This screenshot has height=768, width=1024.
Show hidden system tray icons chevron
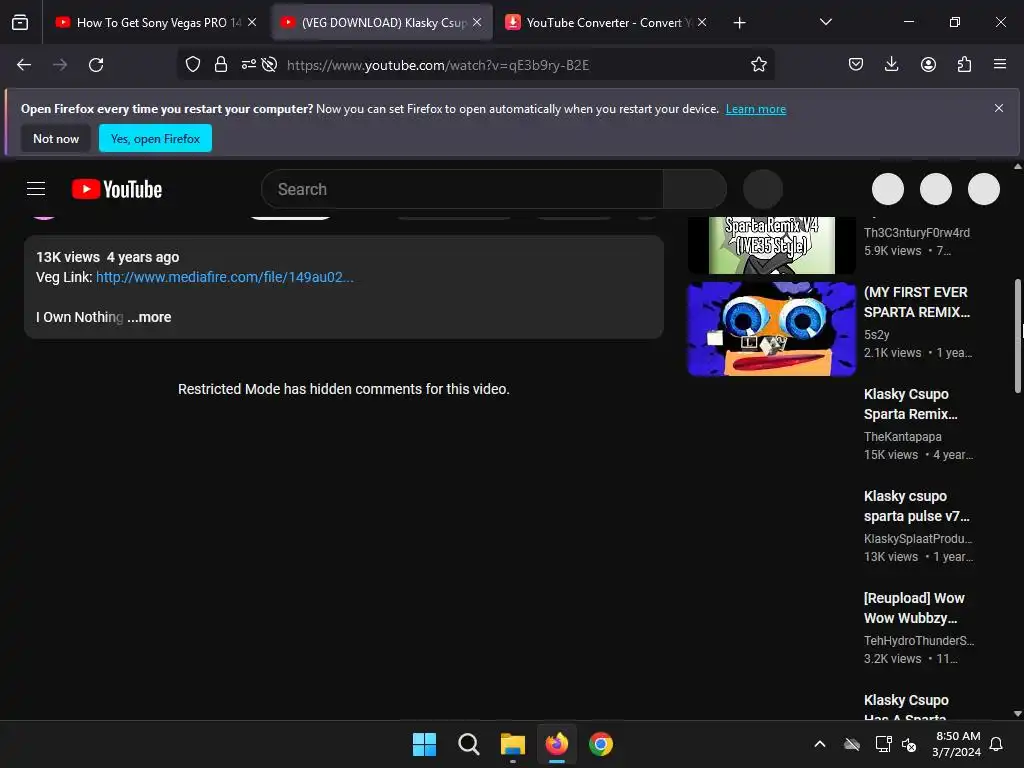click(820, 744)
